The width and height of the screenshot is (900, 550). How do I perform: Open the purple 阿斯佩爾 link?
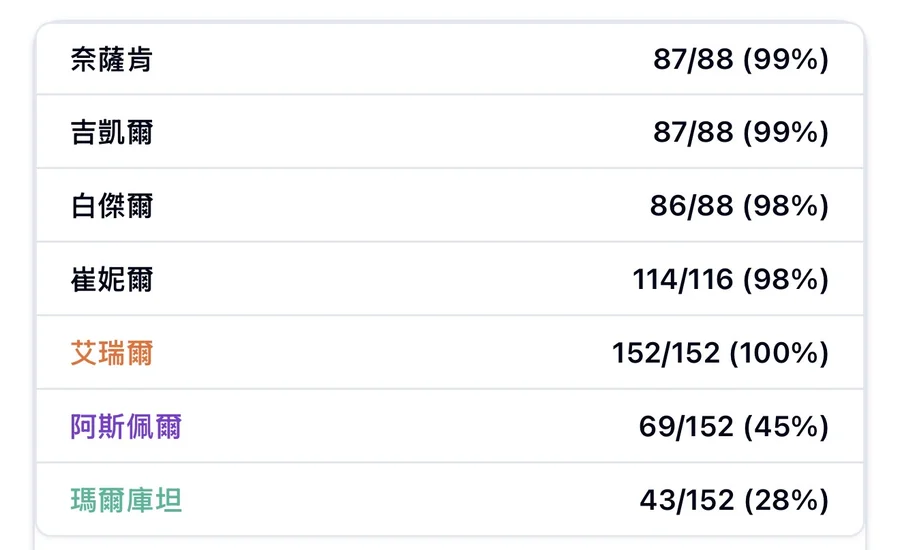[126, 427]
